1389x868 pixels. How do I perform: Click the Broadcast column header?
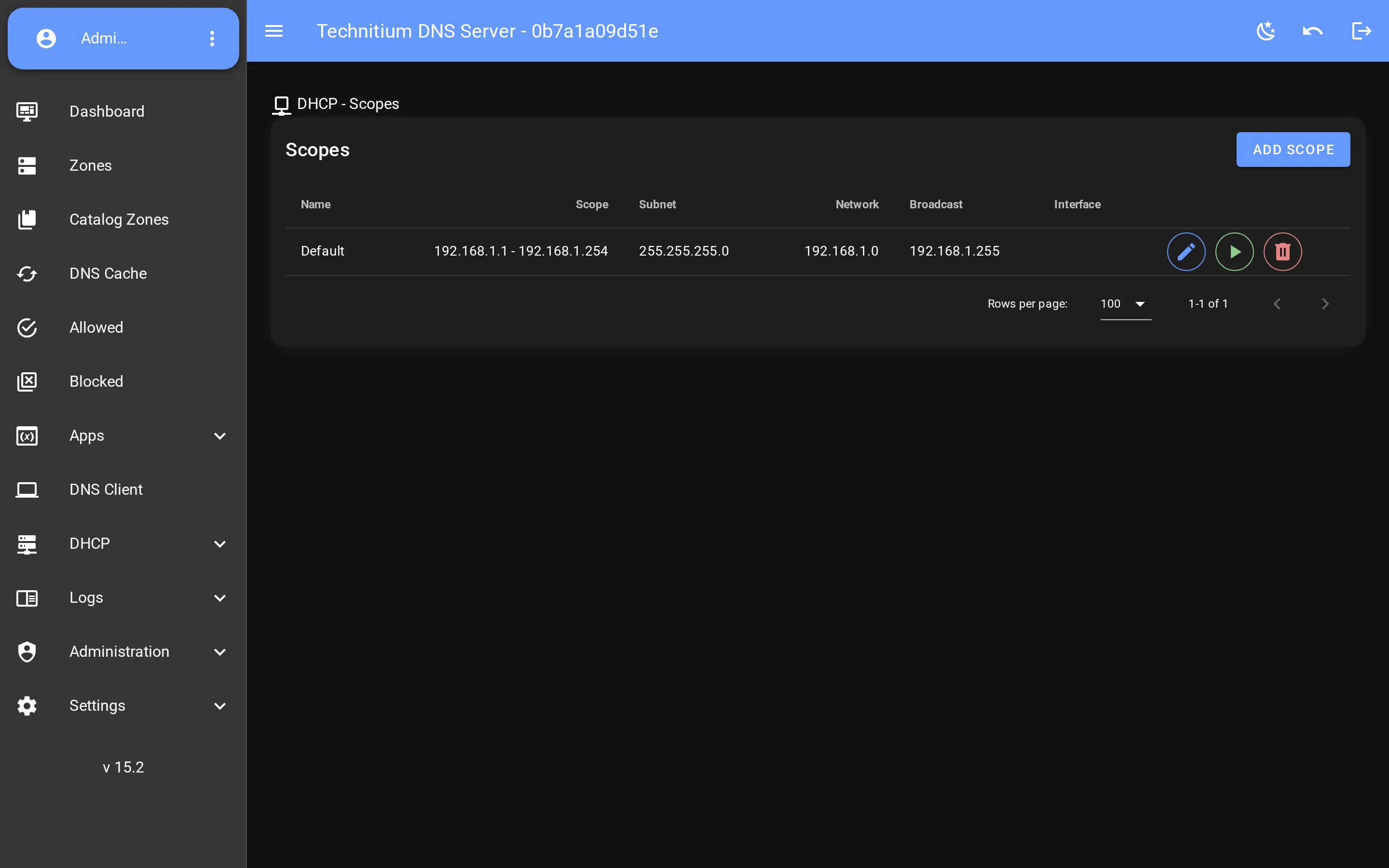936,204
